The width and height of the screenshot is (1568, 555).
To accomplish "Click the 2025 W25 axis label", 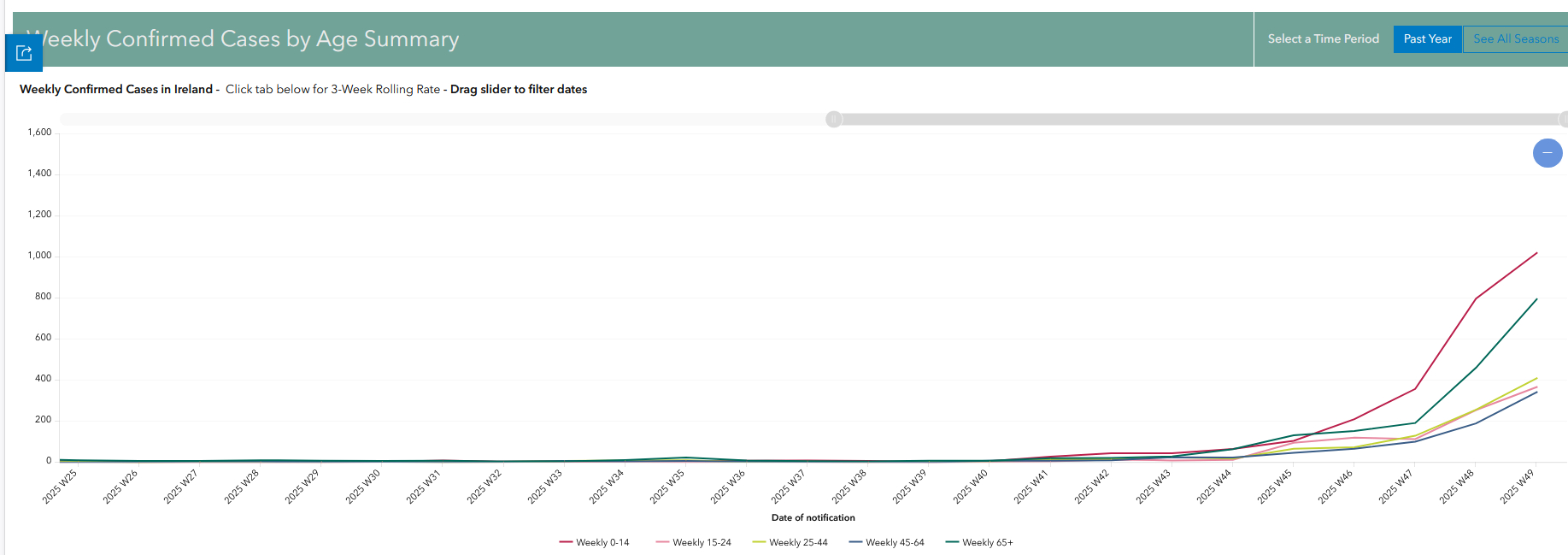I will 60,487.
